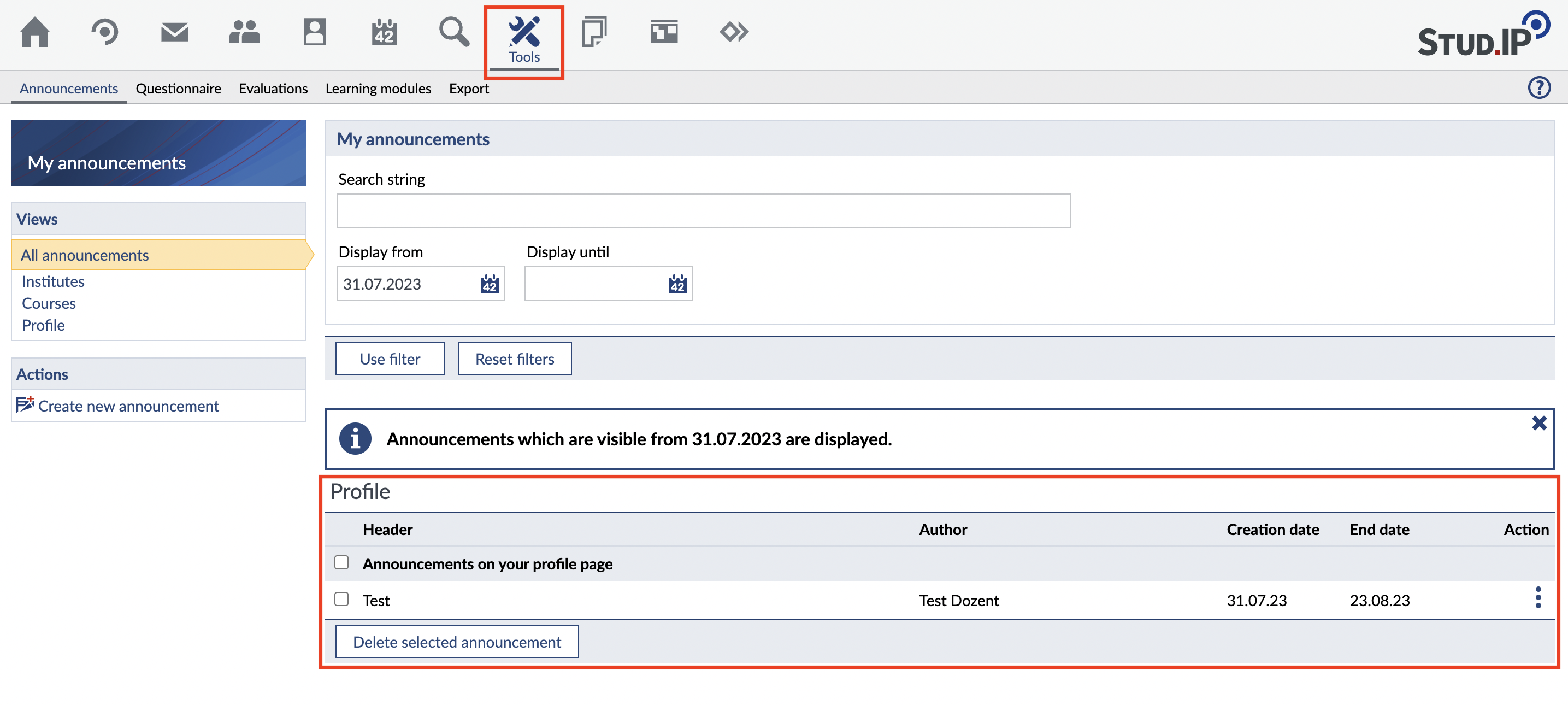Screen dimensions: 1568x705
Task: Go to the Home start page icon
Action: pos(35,32)
